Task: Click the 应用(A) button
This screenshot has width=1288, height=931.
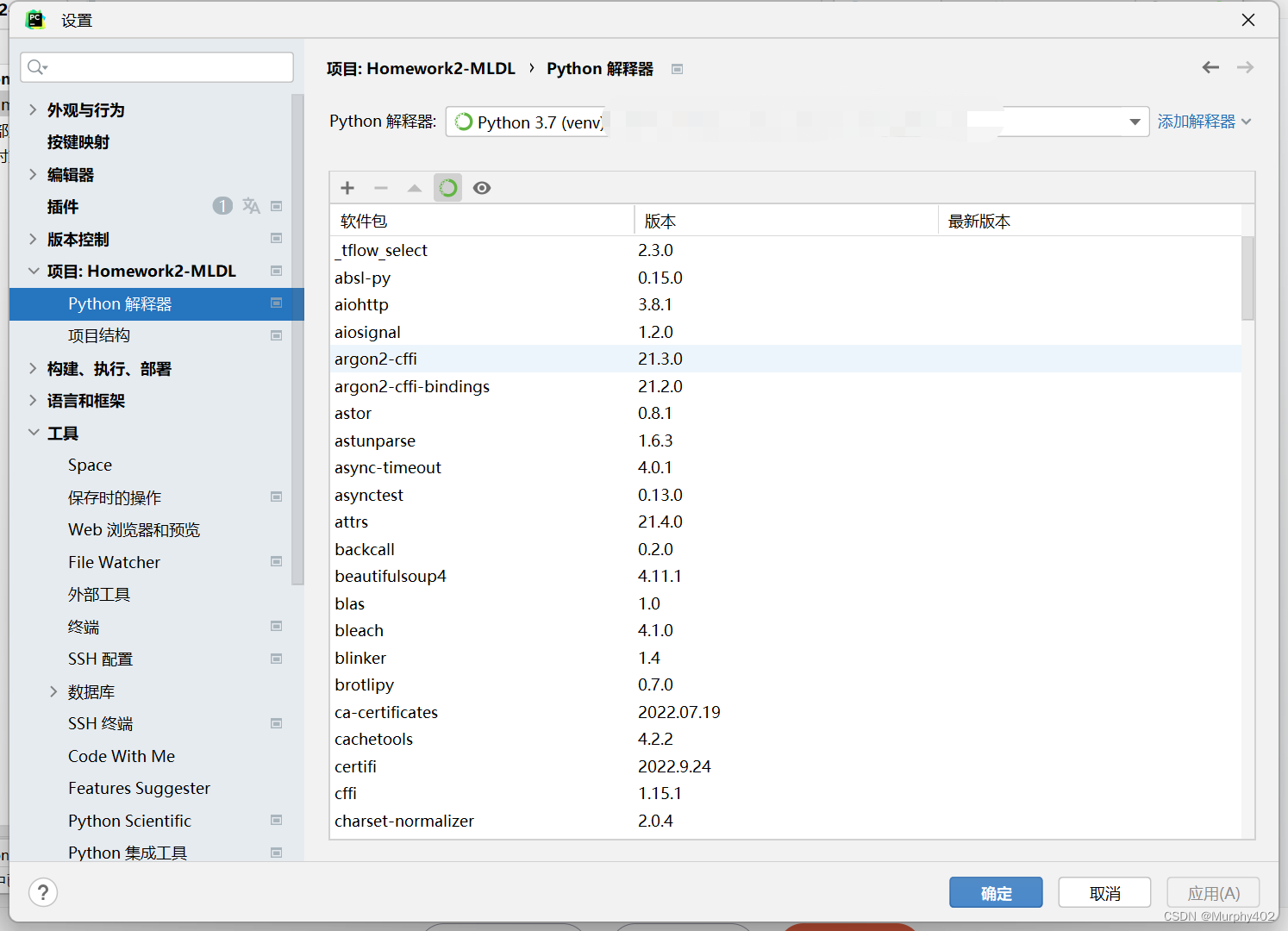Action: pos(1213,893)
